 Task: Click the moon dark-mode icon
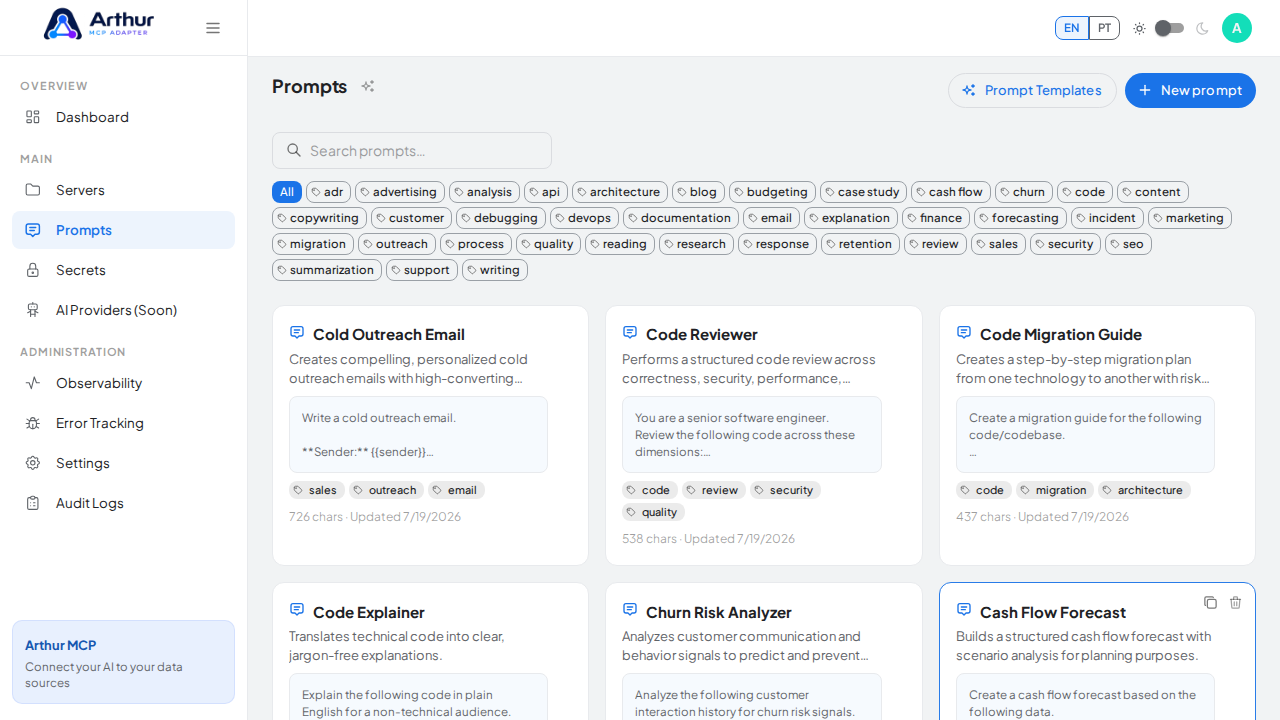click(x=1202, y=28)
